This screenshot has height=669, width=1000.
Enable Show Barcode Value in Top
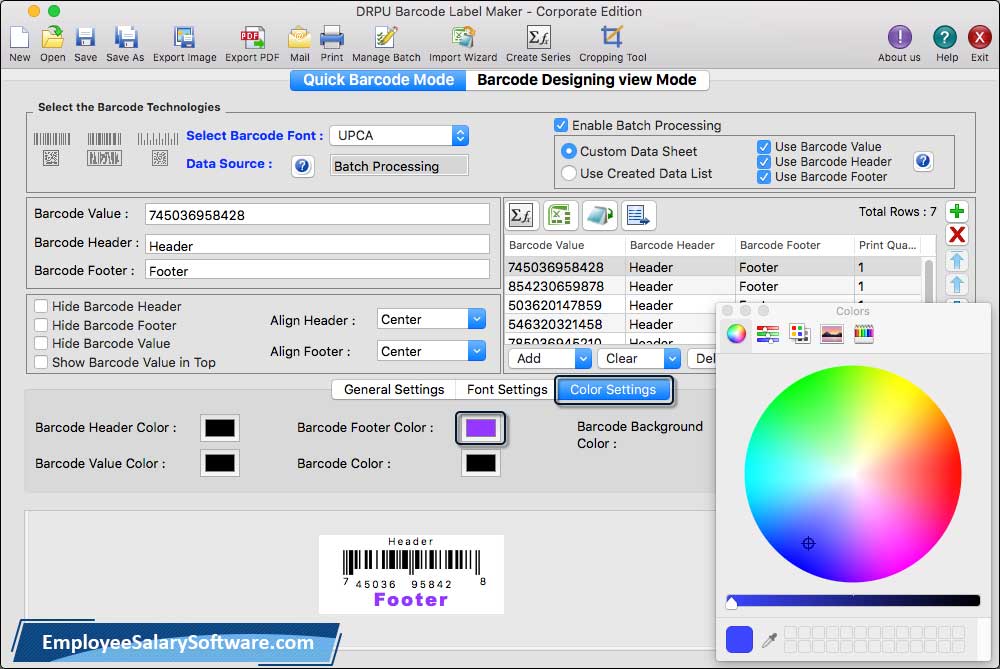coord(41,362)
